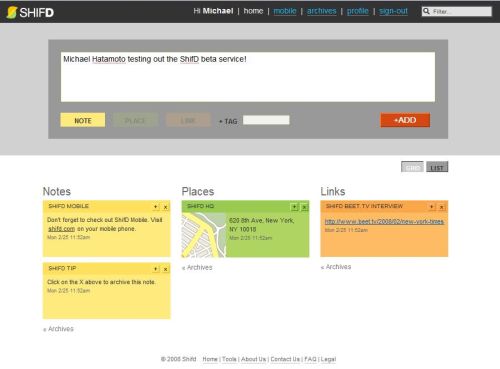
Task: Switch to GRID view
Action: click(x=412, y=167)
